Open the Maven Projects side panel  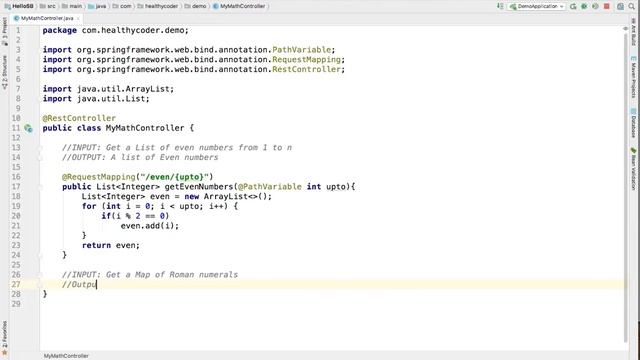pos(633,78)
